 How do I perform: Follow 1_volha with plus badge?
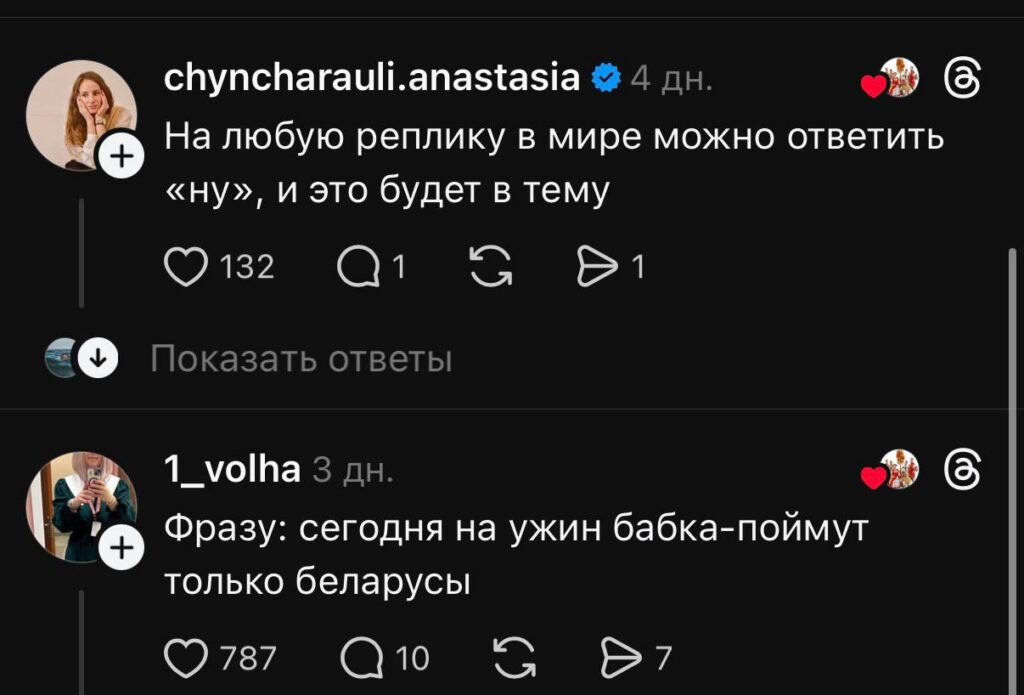click(x=122, y=547)
